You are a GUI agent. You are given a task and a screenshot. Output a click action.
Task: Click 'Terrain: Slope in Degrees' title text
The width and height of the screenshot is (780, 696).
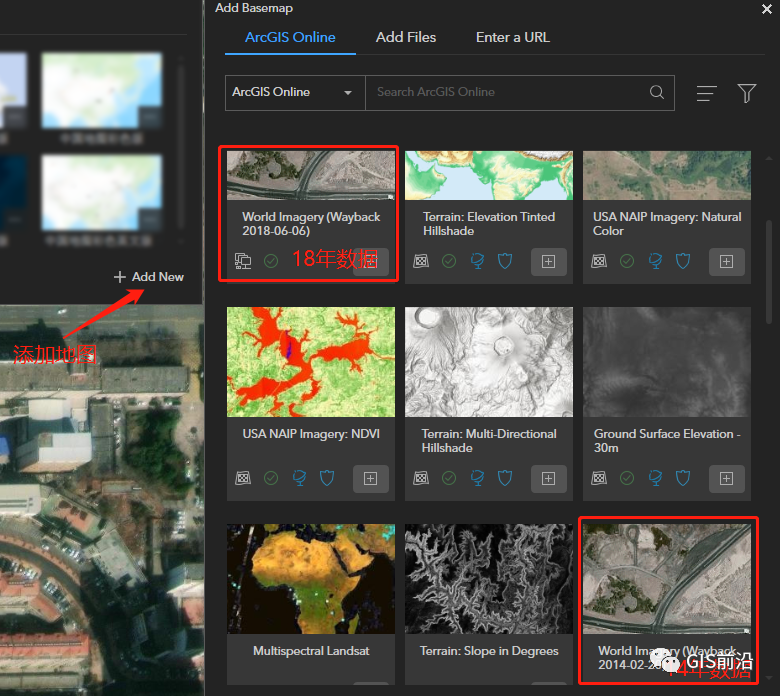[489, 651]
